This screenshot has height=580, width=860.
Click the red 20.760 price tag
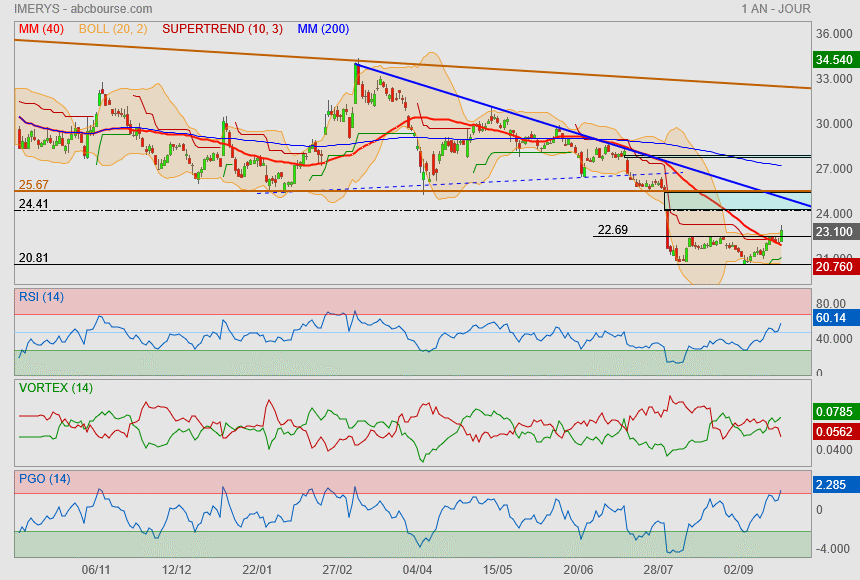(834, 267)
